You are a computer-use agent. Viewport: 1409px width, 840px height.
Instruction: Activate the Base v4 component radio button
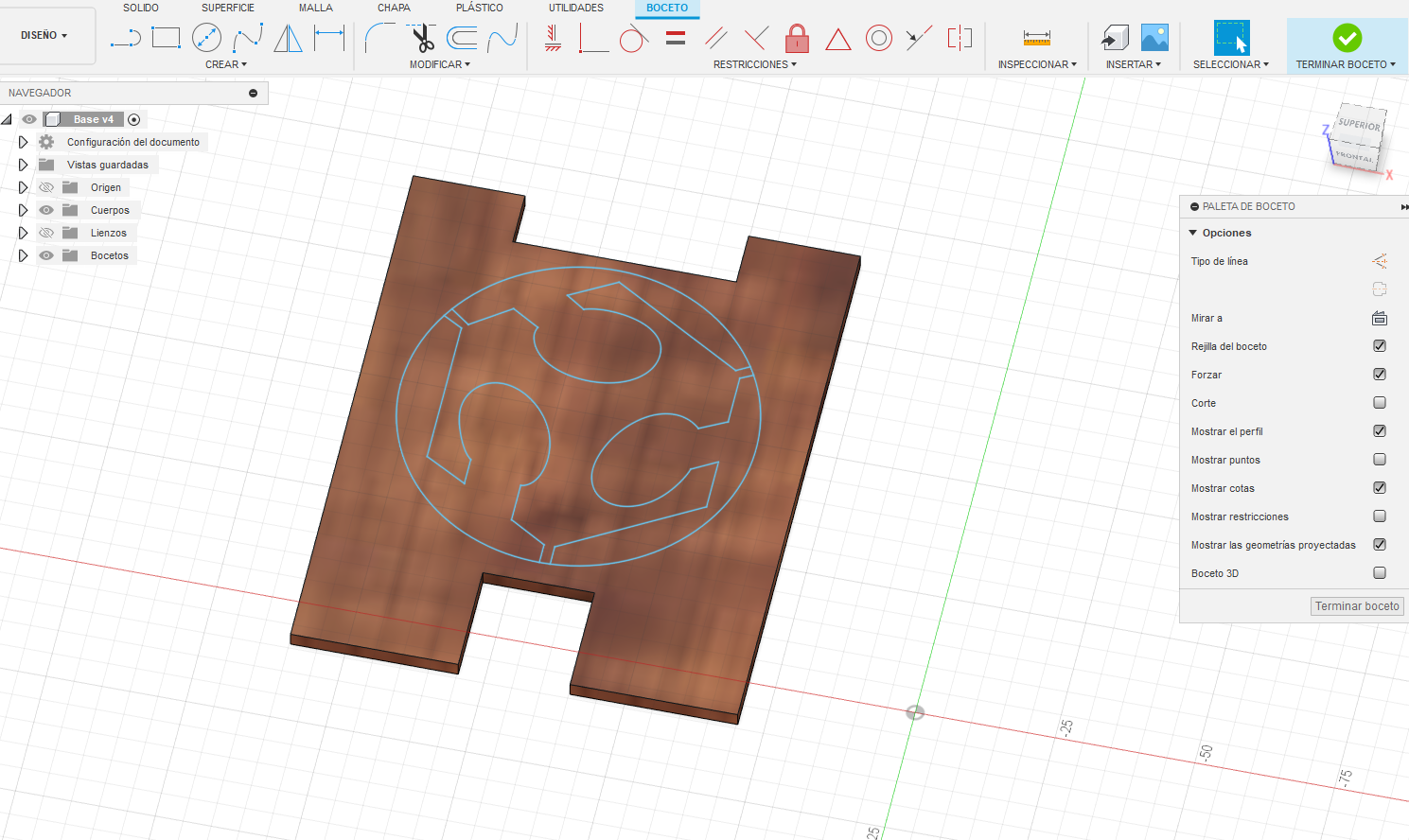point(134,119)
